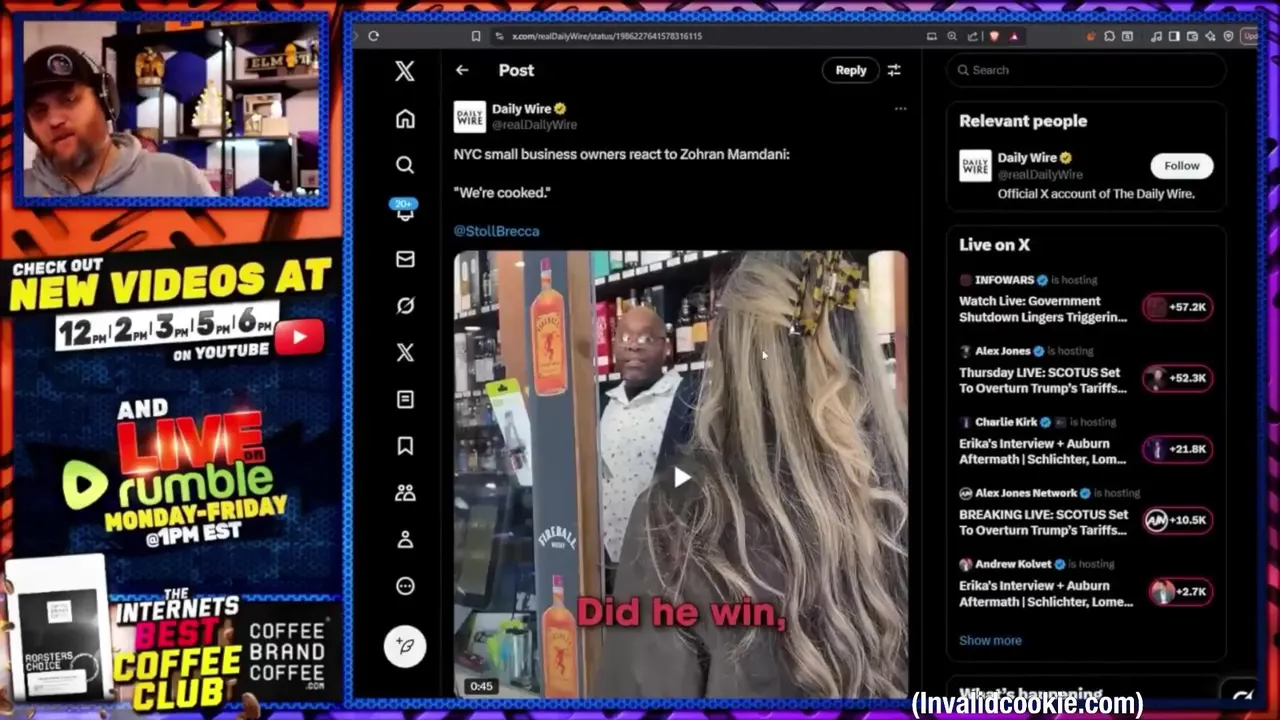Click the X logo in the sidebar top

[x=405, y=70]
